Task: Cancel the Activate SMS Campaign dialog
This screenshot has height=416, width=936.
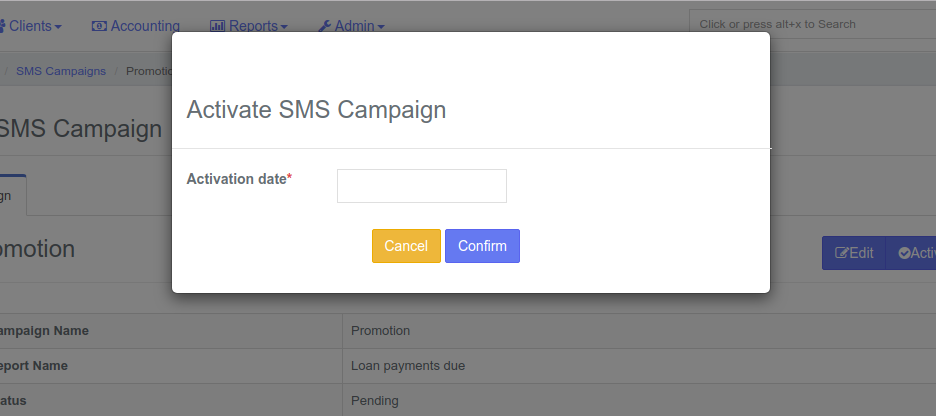Action: point(407,246)
